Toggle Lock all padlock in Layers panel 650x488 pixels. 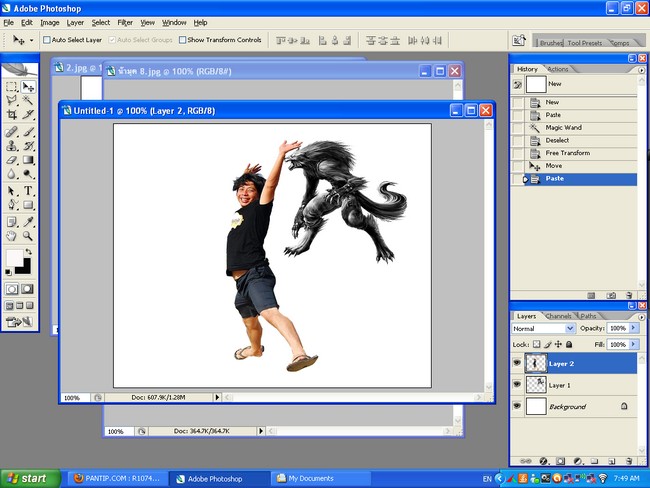tap(569, 344)
